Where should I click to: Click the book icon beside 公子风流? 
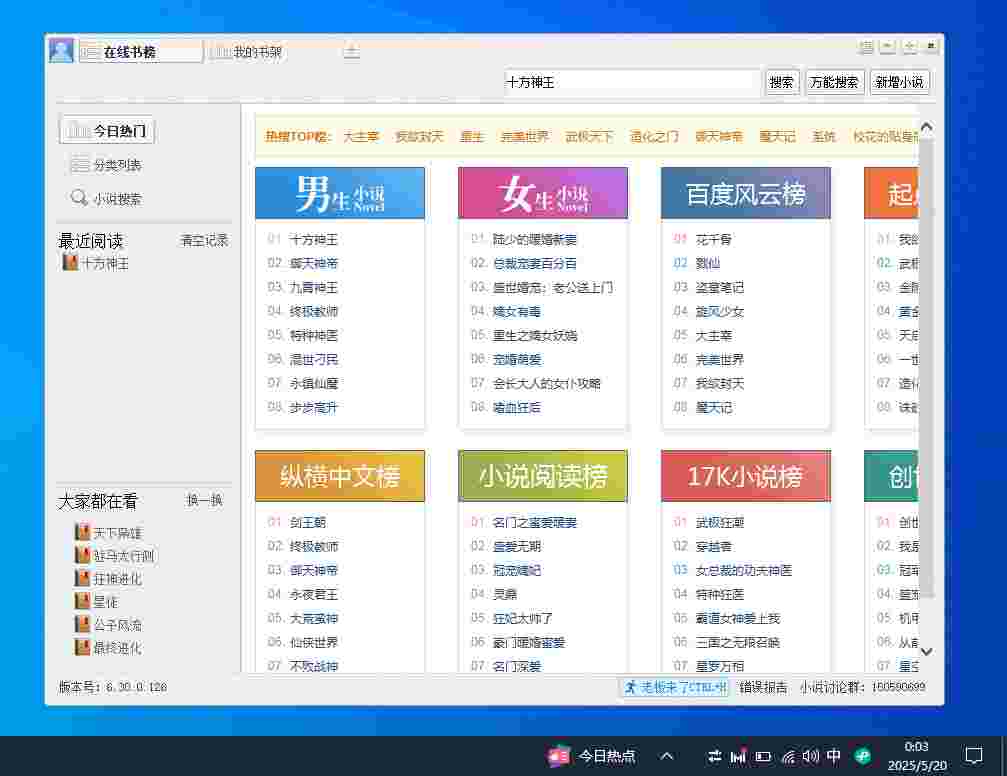(x=82, y=624)
